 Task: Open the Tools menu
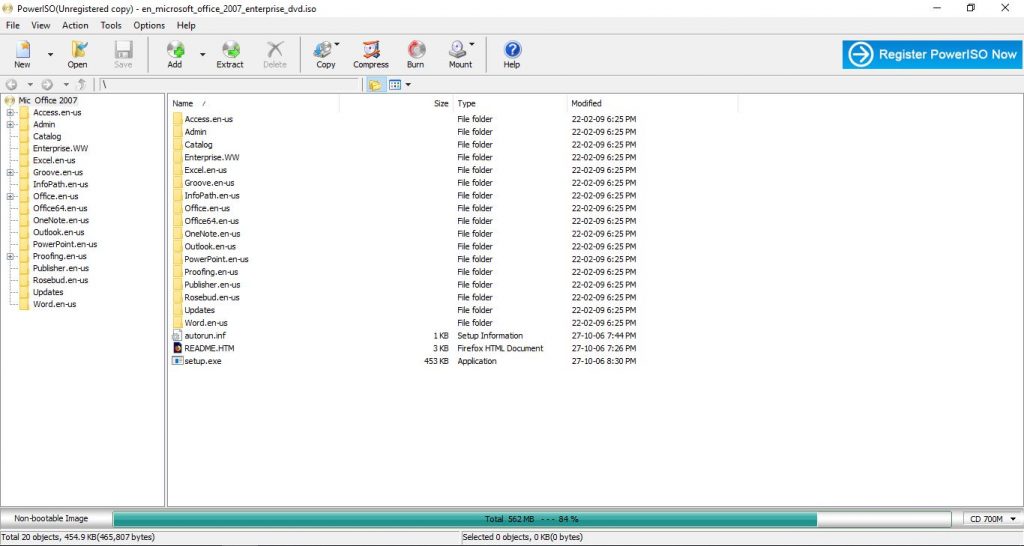pyautogui.click(x=111, y=25)
